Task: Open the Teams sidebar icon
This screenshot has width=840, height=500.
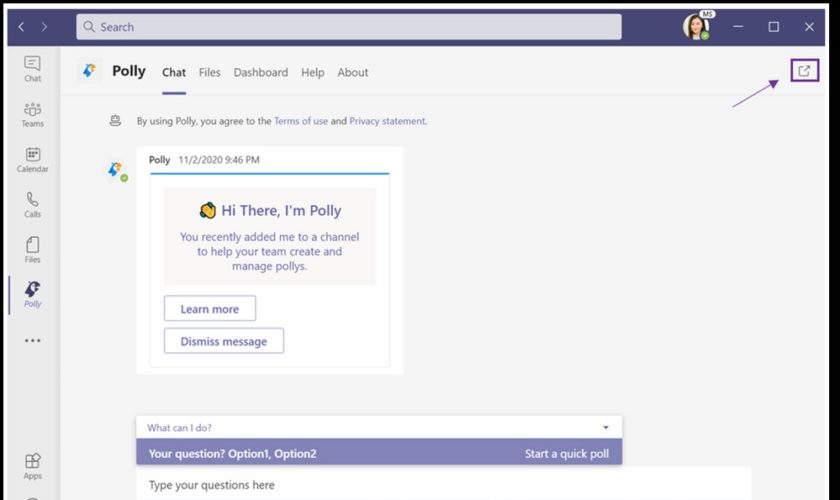Action: [x=32, y=114]
